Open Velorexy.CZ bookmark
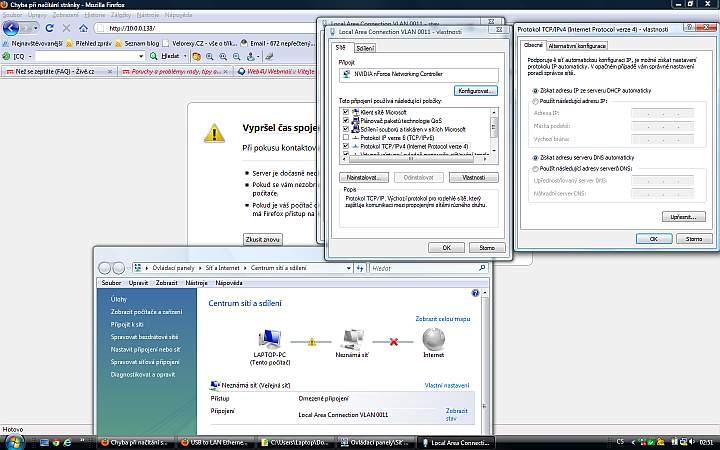 (200, 43)
